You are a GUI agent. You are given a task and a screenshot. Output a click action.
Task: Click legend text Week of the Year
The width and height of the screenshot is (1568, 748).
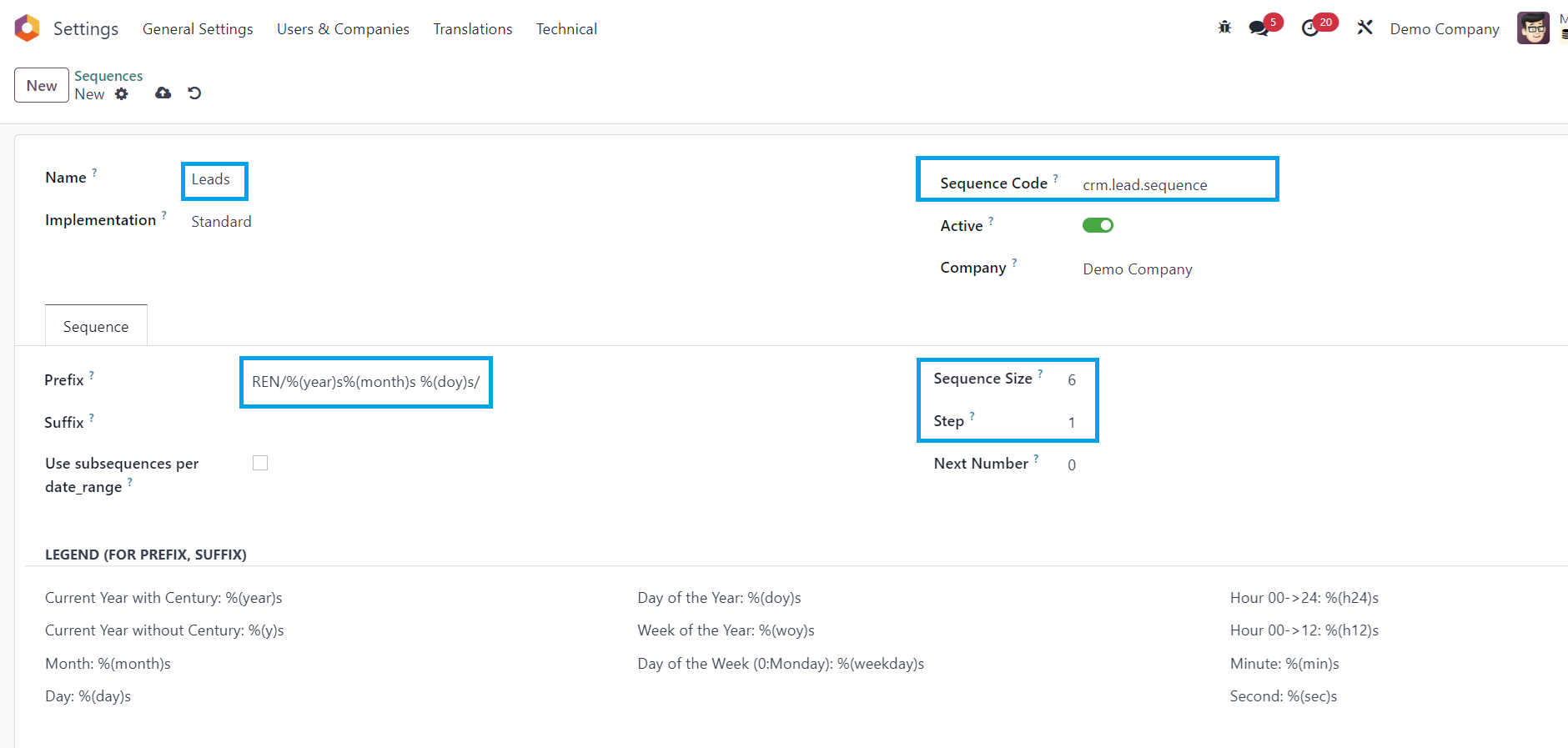coord(726,630)
